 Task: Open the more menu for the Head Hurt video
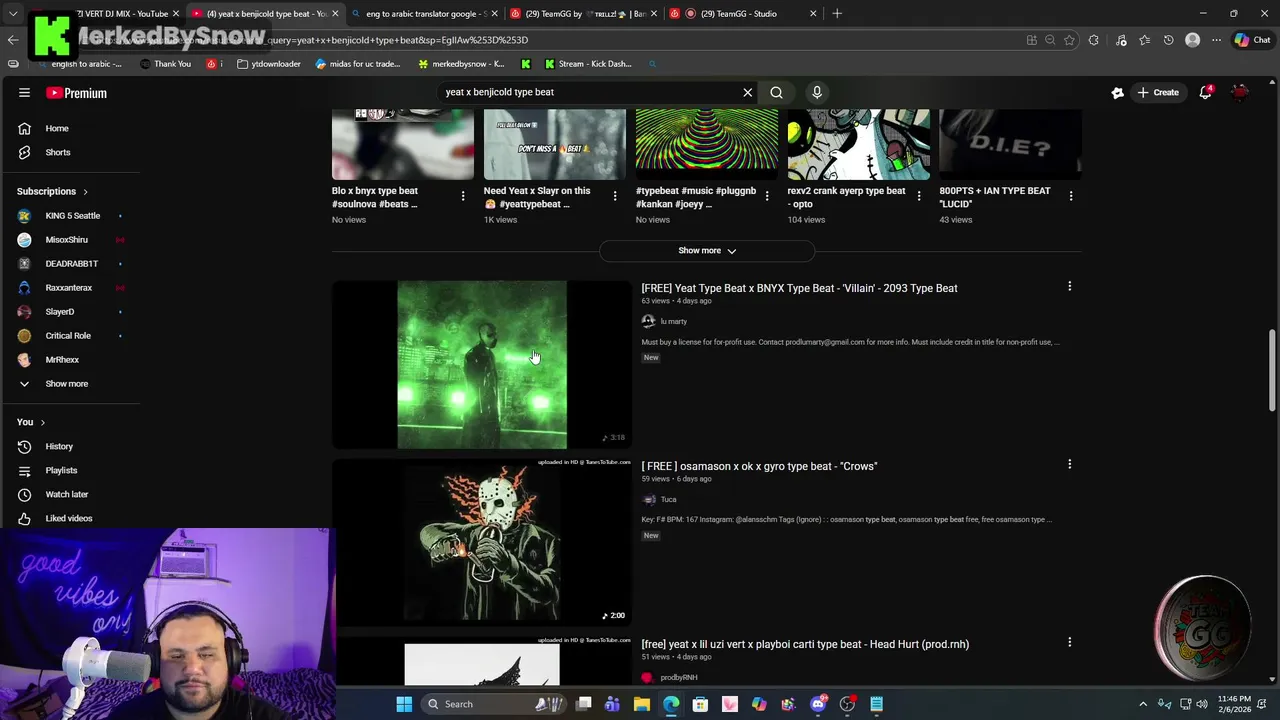1069,643
